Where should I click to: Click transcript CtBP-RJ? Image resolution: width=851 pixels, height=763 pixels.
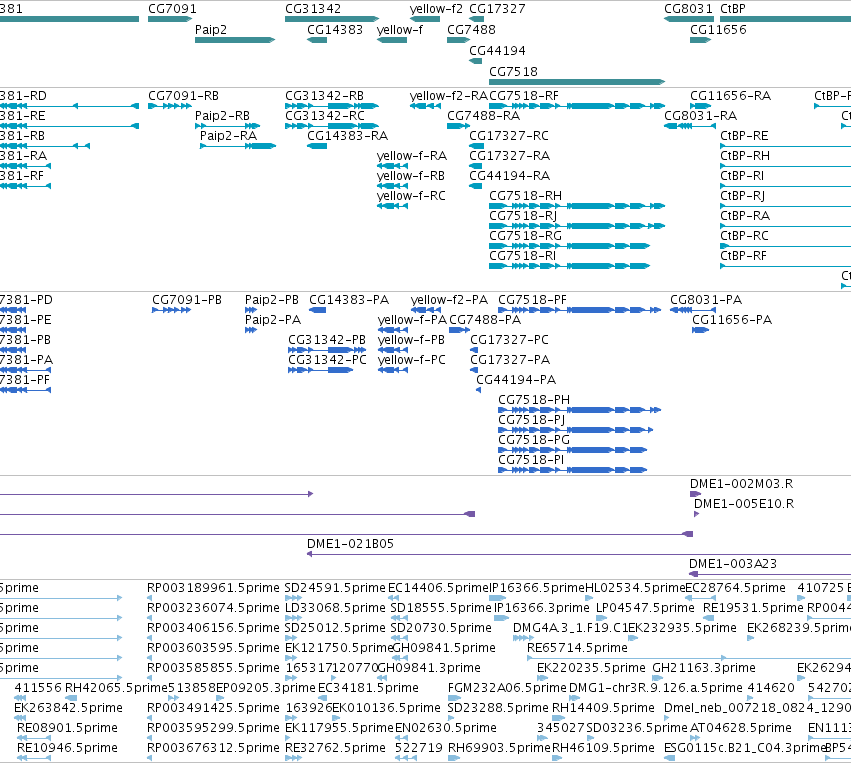click(x=785, y=206)
